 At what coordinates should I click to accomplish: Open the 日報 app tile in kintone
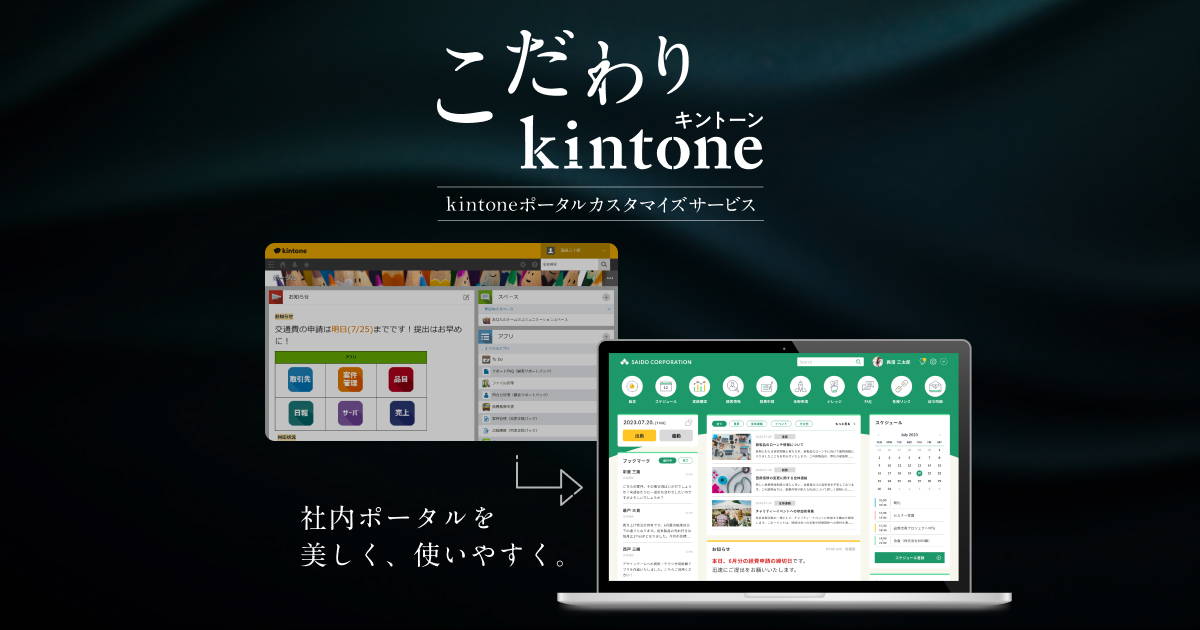[x=300, y=414]
